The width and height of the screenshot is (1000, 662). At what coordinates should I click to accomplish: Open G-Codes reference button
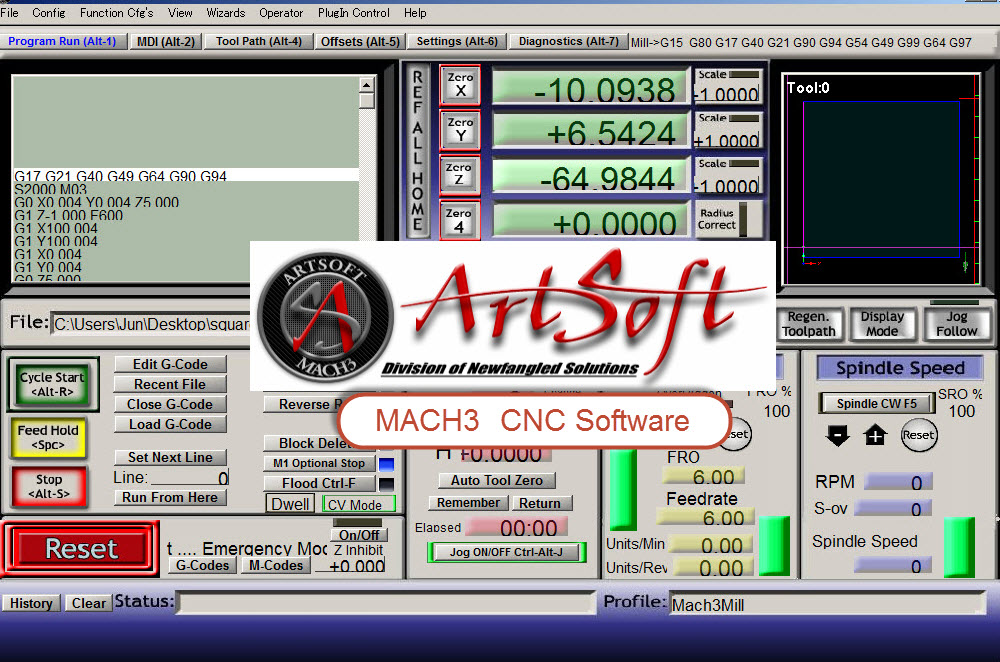pos(203,565)
